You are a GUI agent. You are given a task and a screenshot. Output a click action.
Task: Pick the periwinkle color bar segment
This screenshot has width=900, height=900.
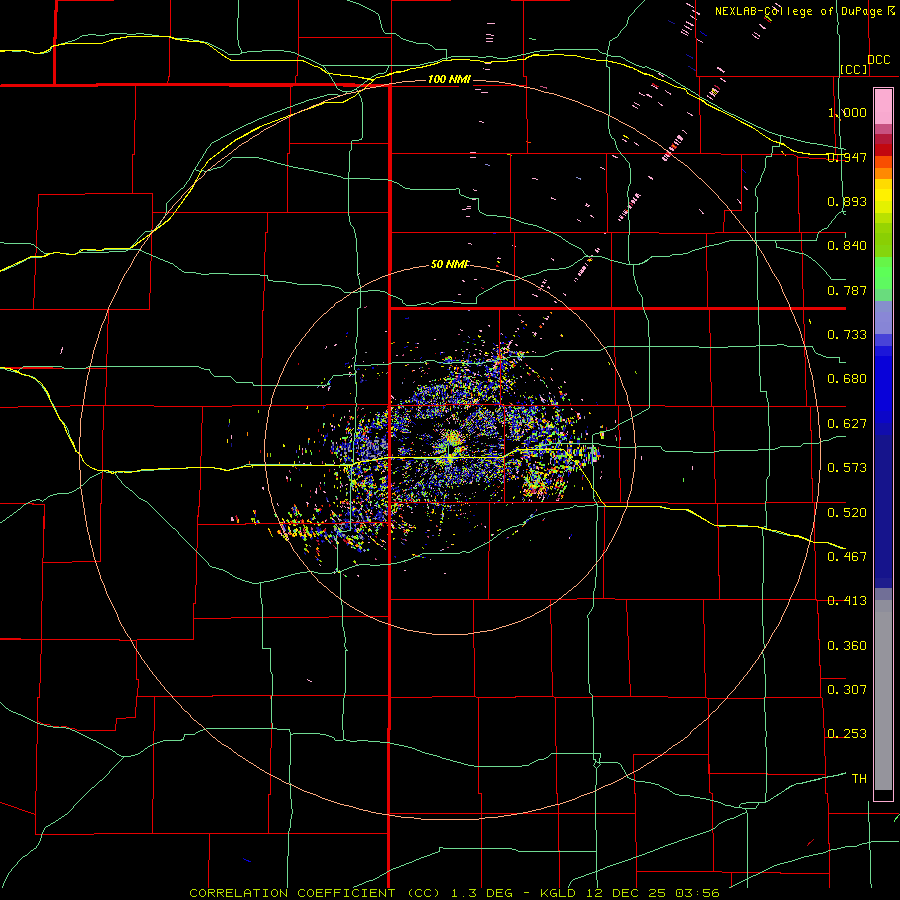(x=883, y=318)
